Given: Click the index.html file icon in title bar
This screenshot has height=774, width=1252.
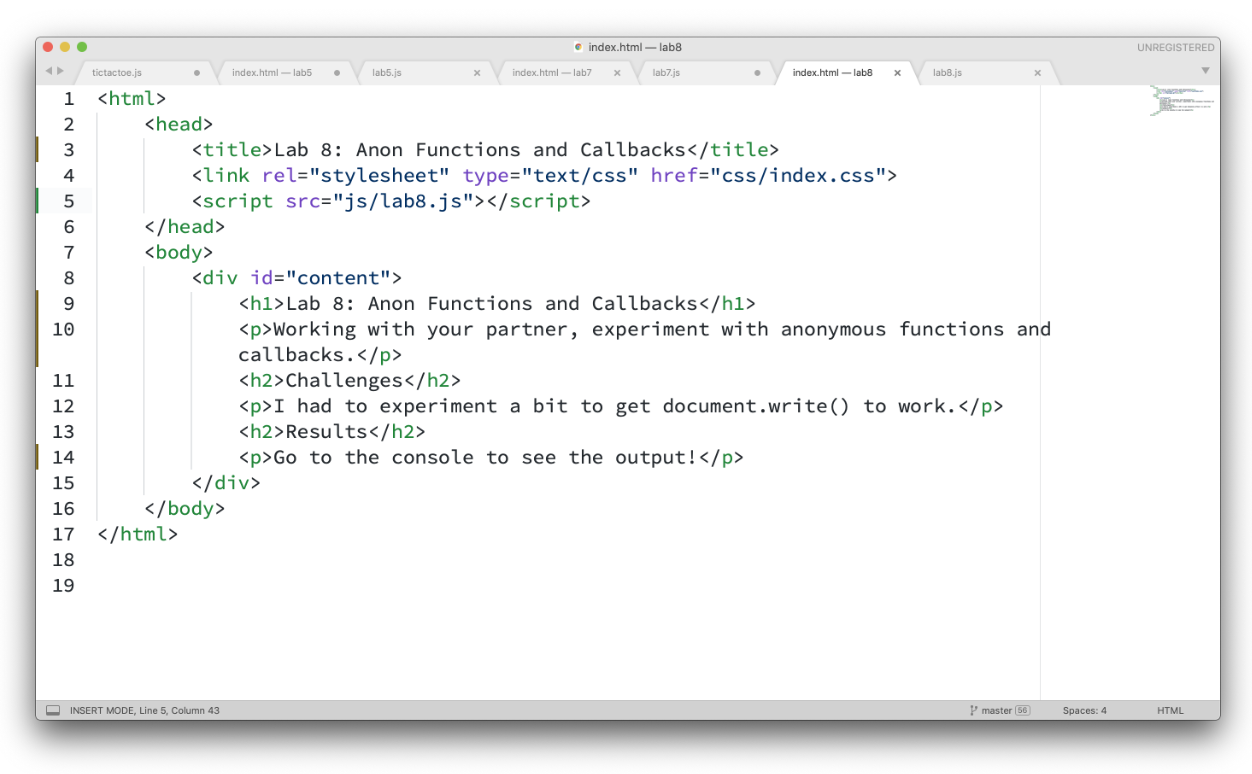Looking at the screenshot, I should point(579,47).
